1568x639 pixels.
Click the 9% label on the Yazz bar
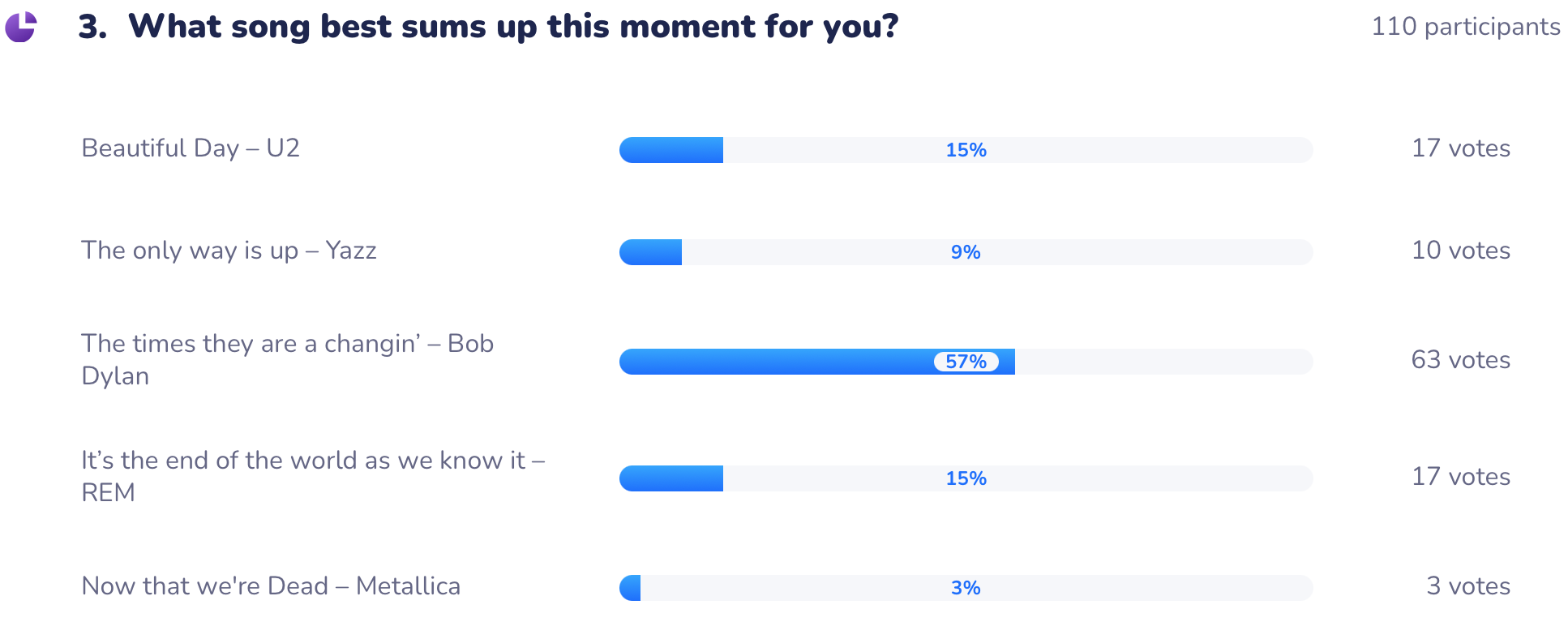[x=966, y=252]
